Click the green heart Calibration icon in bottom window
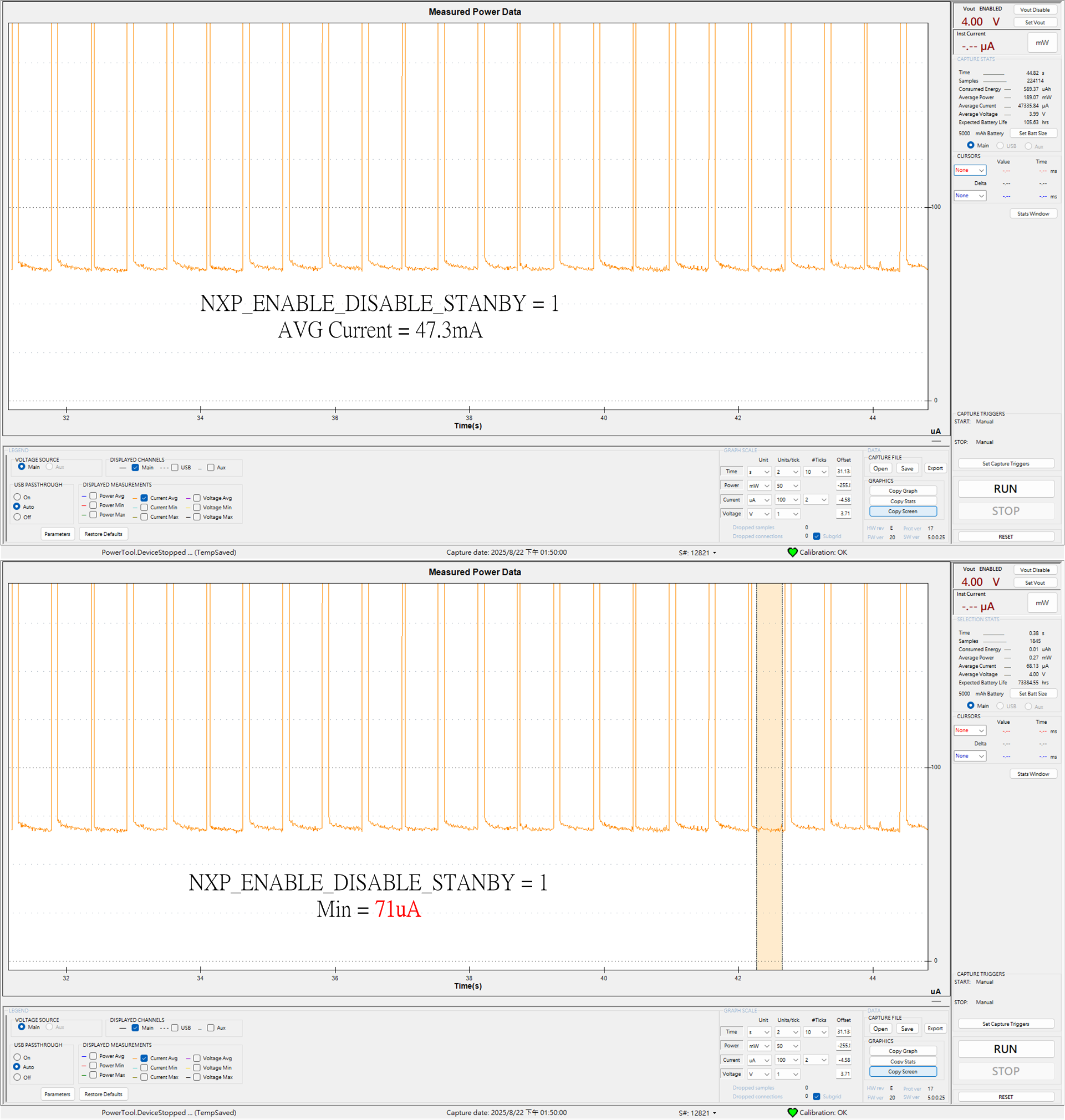The width and height of the screenshot is (1065, 1120). point(792,1112)
